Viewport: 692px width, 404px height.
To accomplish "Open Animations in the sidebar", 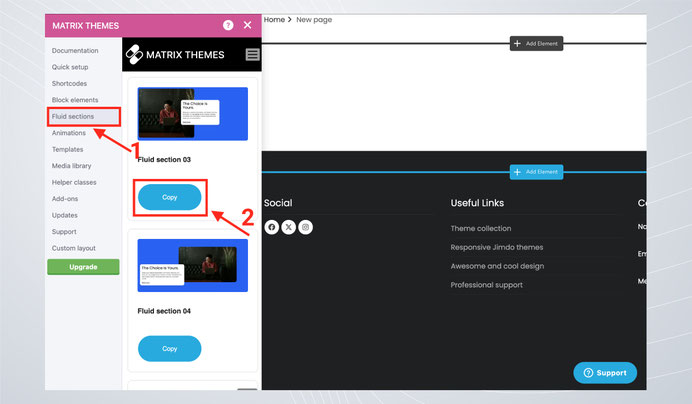I will pyautogui.click(x=69, y=133).
